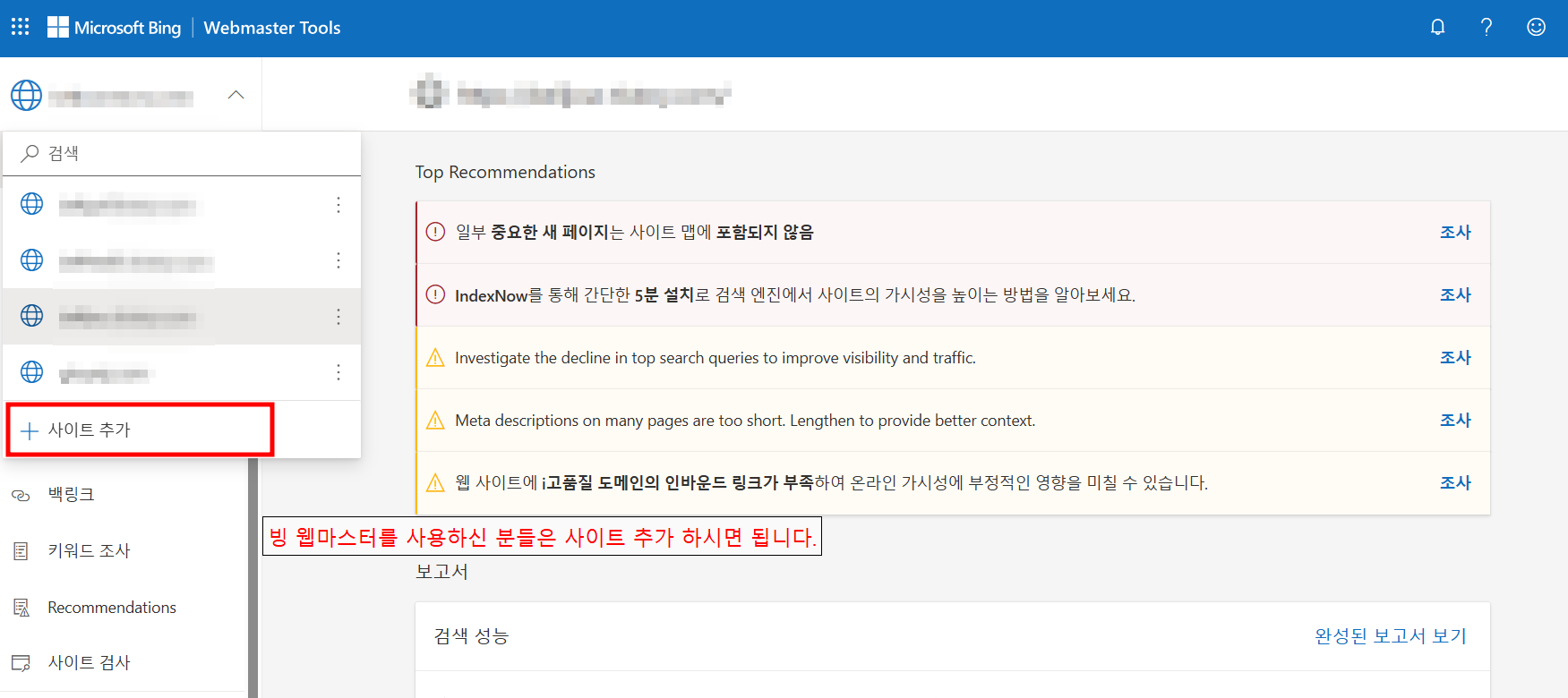Click the IndexNow recommendation text

(795, 294)
